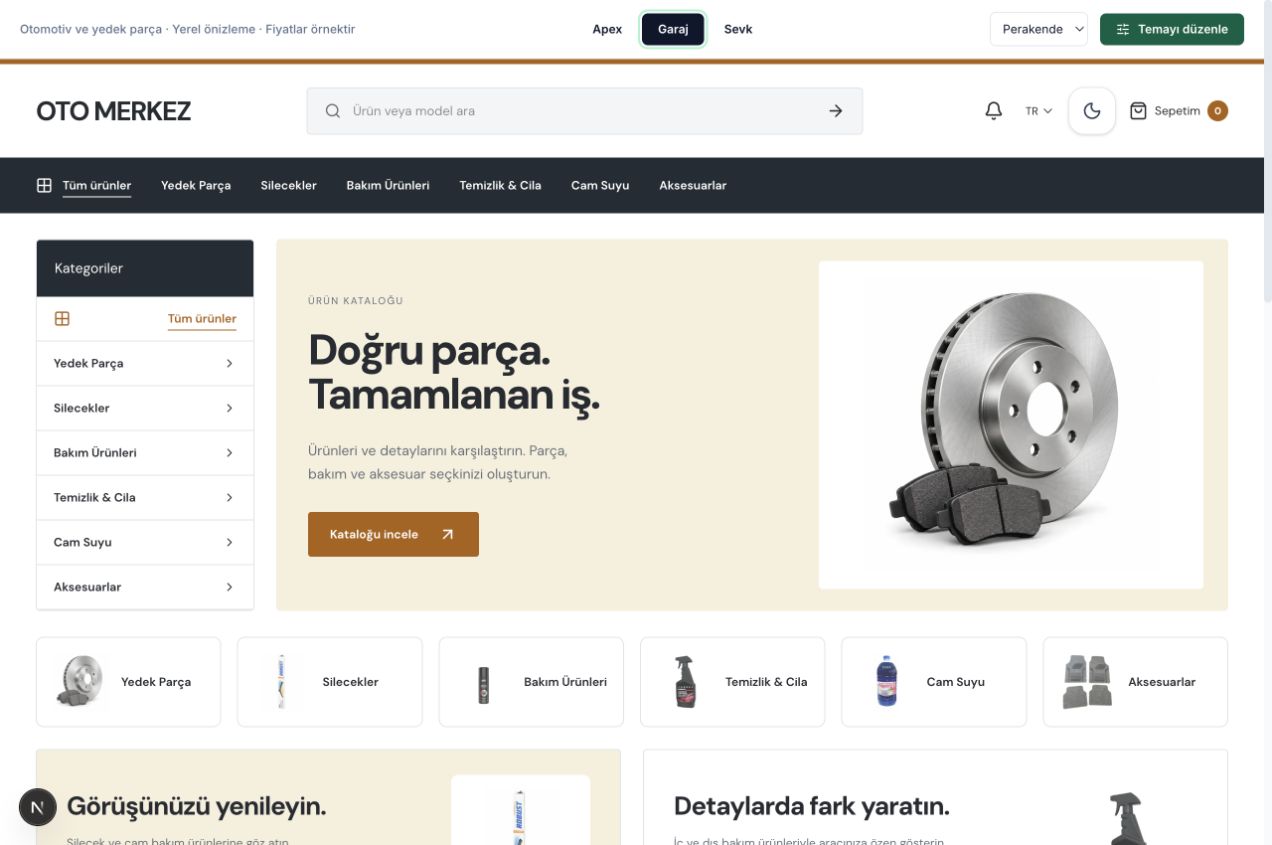Open the Cam Suyu sidebar category
The width and height of the screenshot is (1272, 845).
point(145,542)
